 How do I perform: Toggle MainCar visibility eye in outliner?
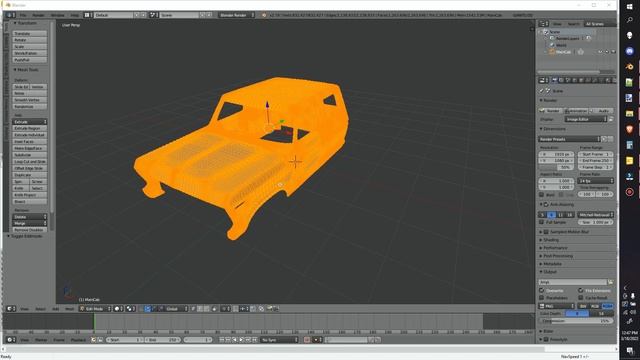pos(600,52)
